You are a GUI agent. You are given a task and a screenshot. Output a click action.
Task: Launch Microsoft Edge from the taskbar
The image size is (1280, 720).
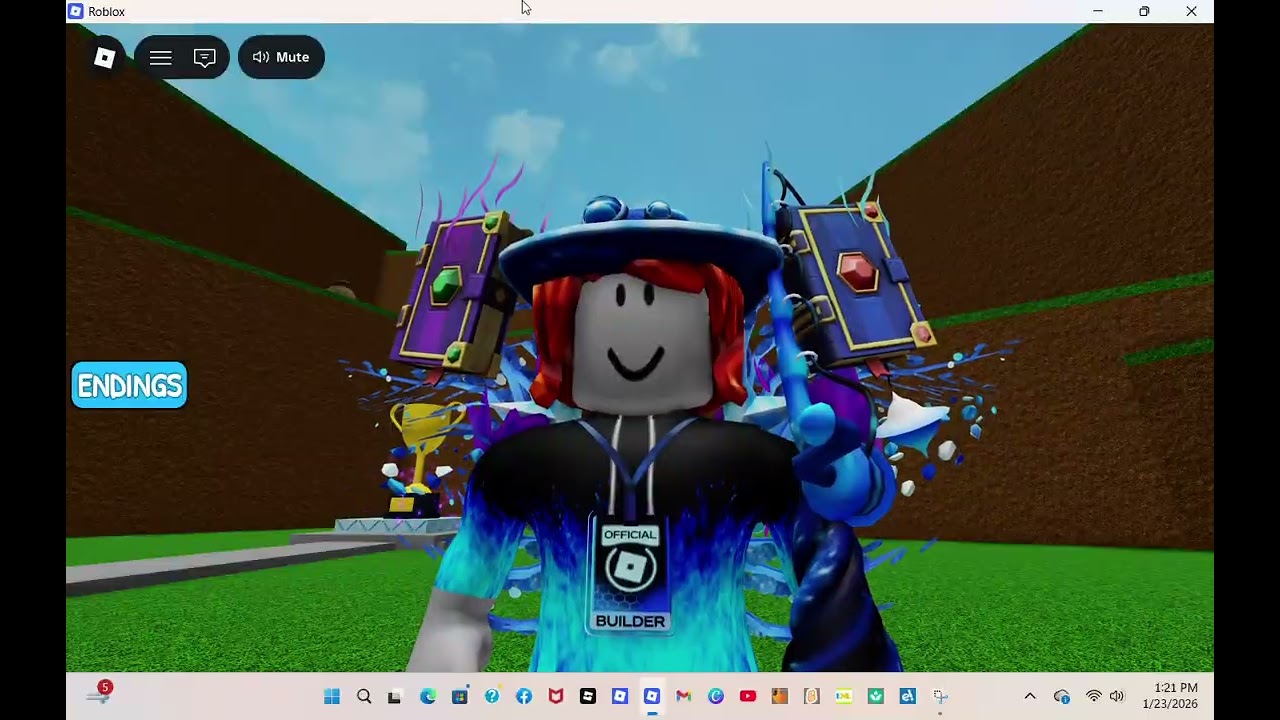[428, 696]
